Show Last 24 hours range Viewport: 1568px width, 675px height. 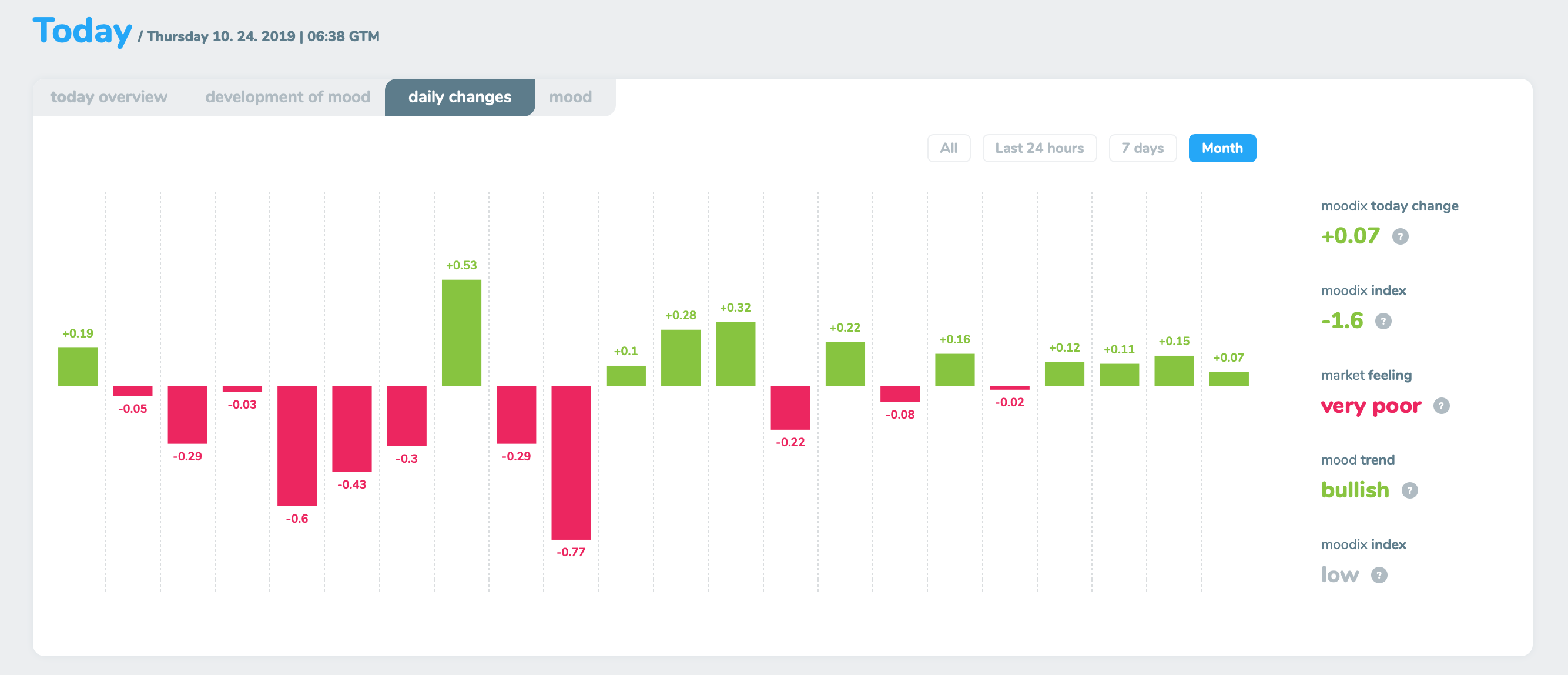(1039, 148)
